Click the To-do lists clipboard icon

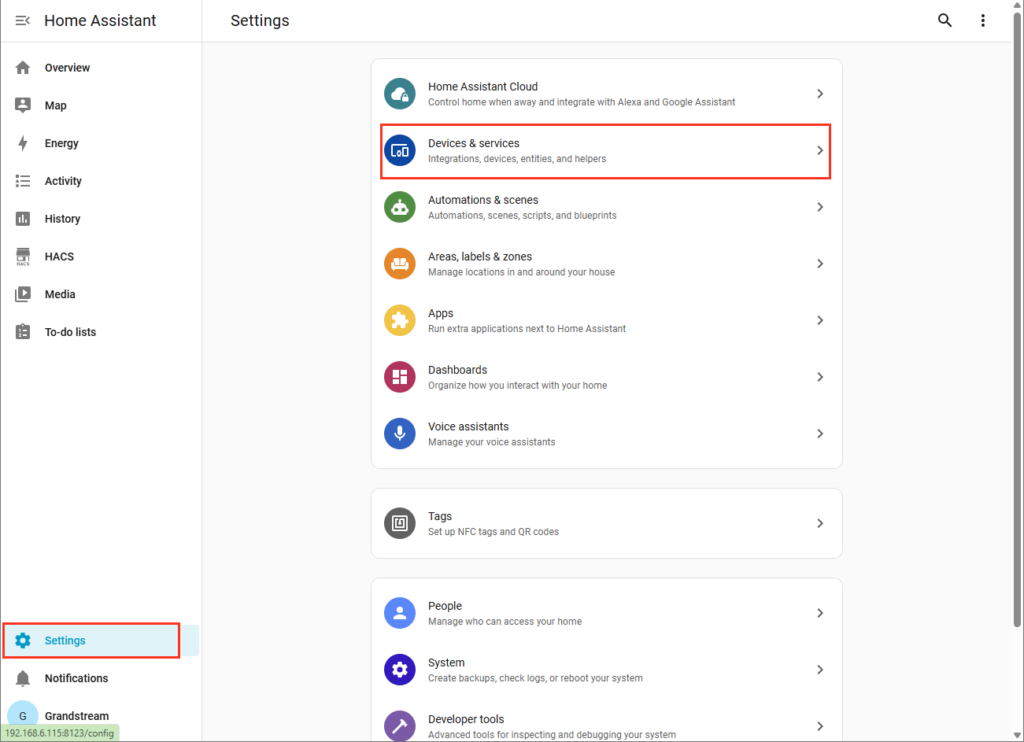coord(23,332)
